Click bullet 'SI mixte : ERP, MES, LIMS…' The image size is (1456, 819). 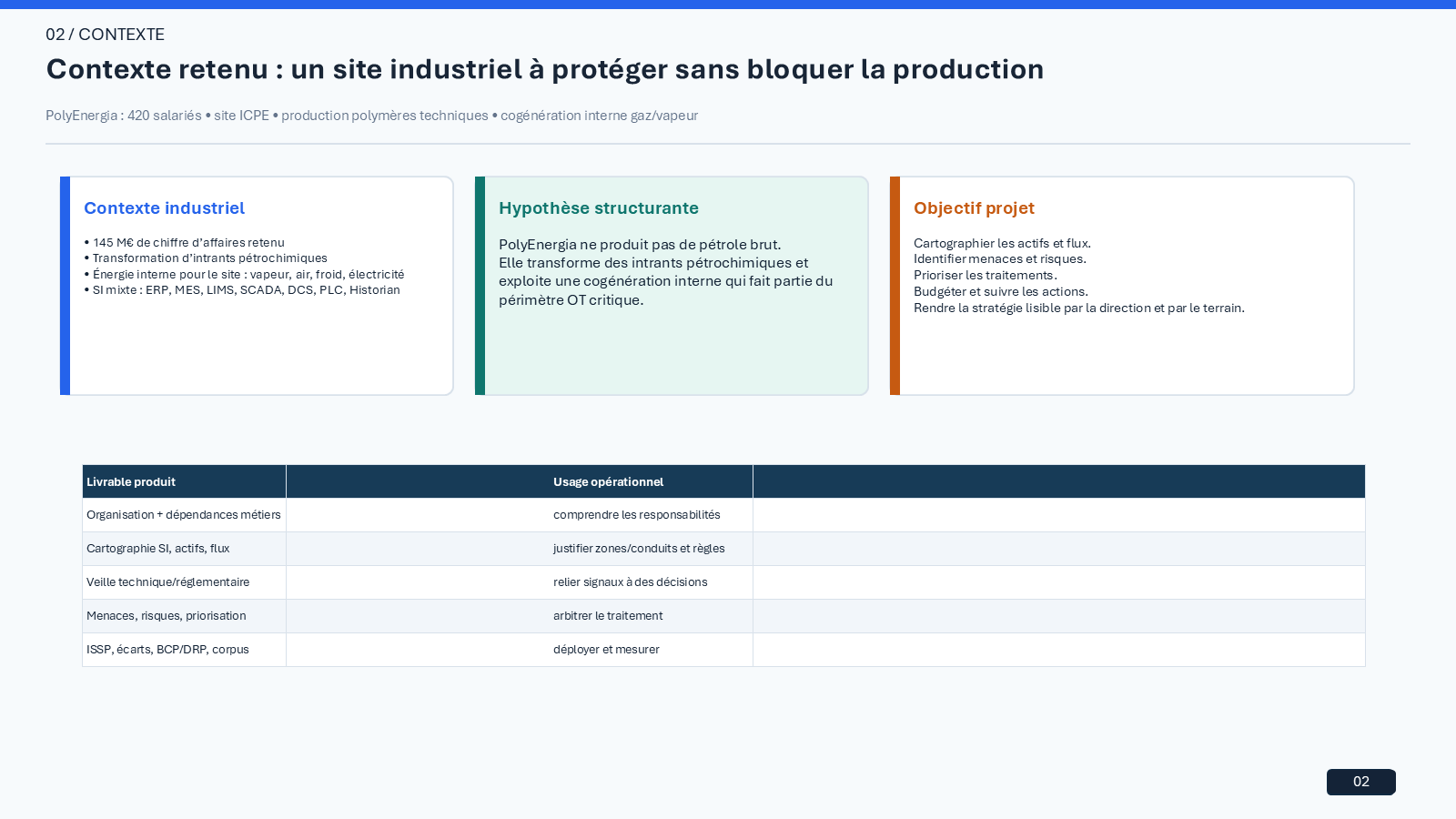242,290
